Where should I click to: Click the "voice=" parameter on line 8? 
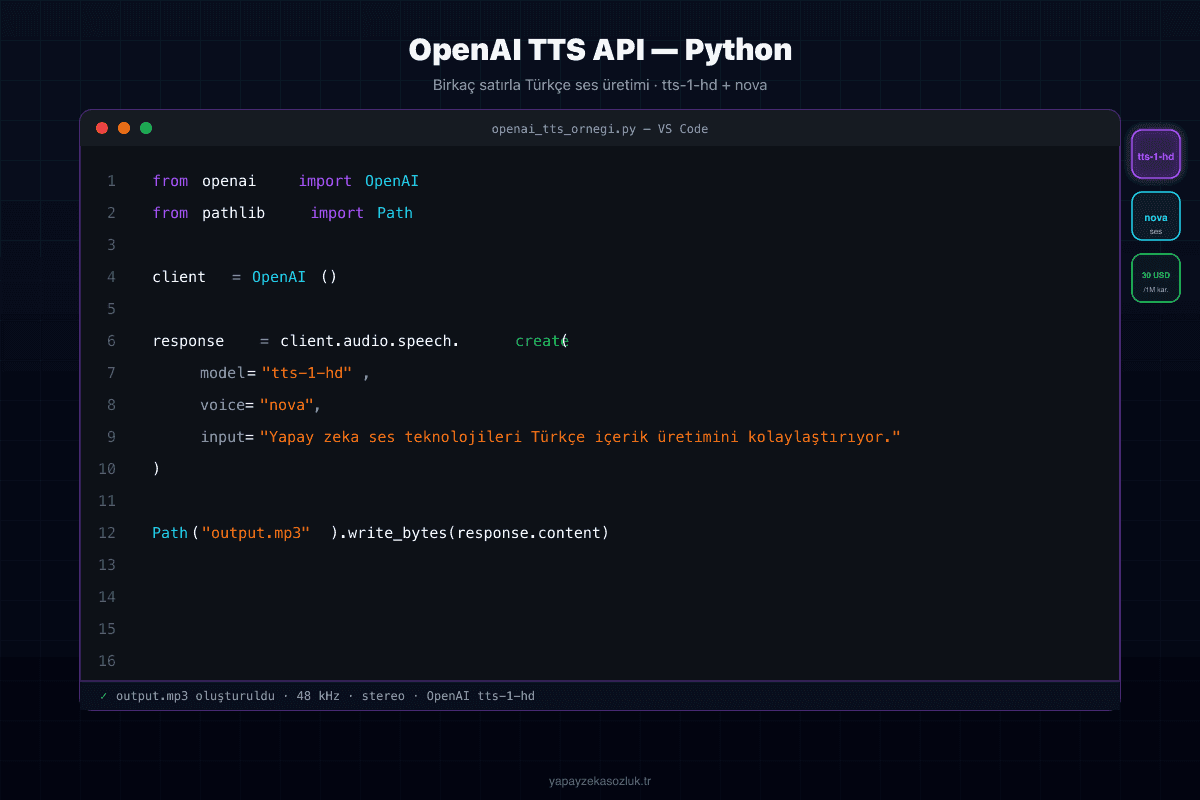pos(228,405)
